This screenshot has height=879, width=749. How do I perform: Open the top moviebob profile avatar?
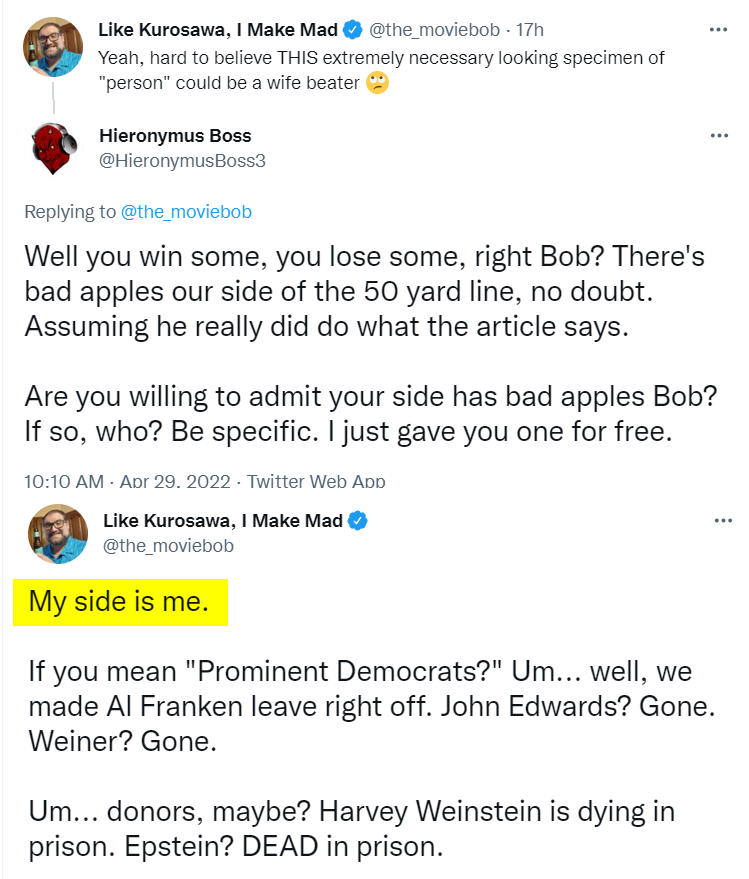53,47
